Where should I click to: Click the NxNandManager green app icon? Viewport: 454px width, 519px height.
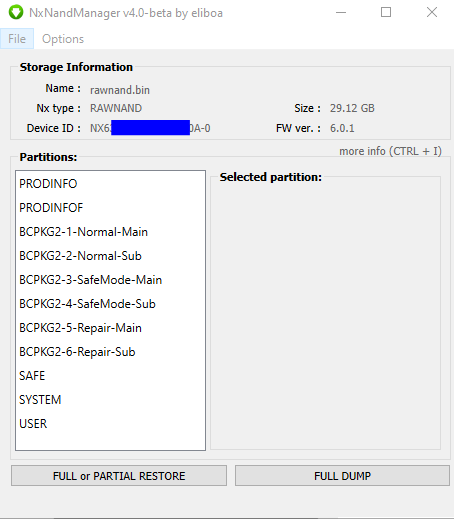pyautogui.click(x=16, y=13)
